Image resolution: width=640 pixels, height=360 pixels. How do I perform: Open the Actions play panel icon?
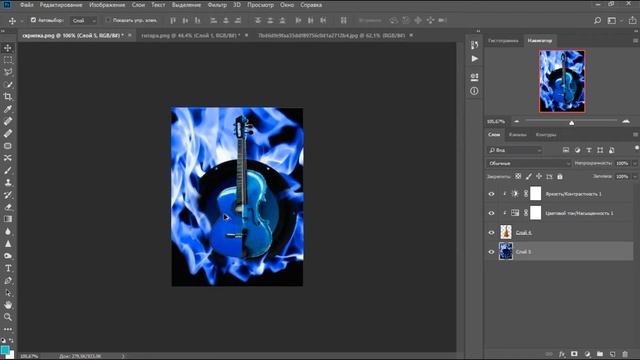474,59
